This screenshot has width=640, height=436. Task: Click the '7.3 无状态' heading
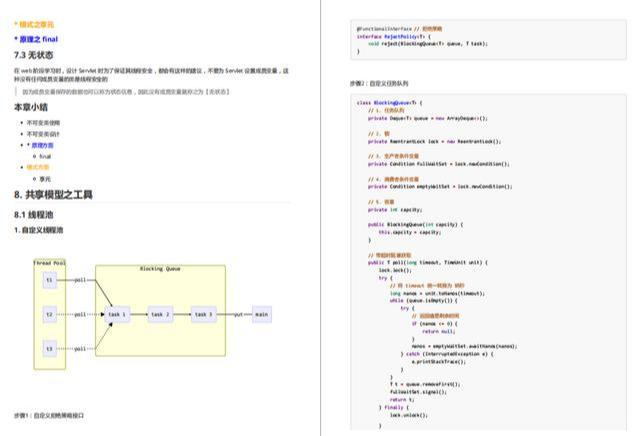33,55
